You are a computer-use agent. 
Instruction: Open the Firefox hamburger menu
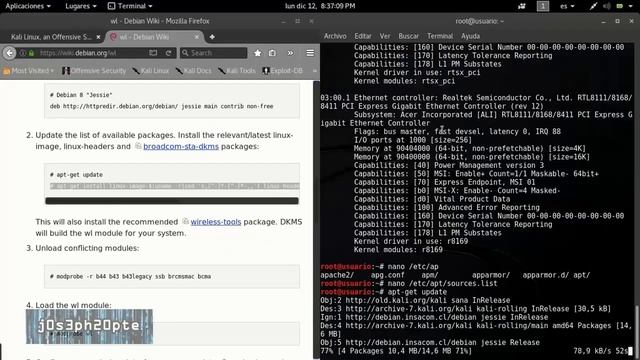coord(310,53)
